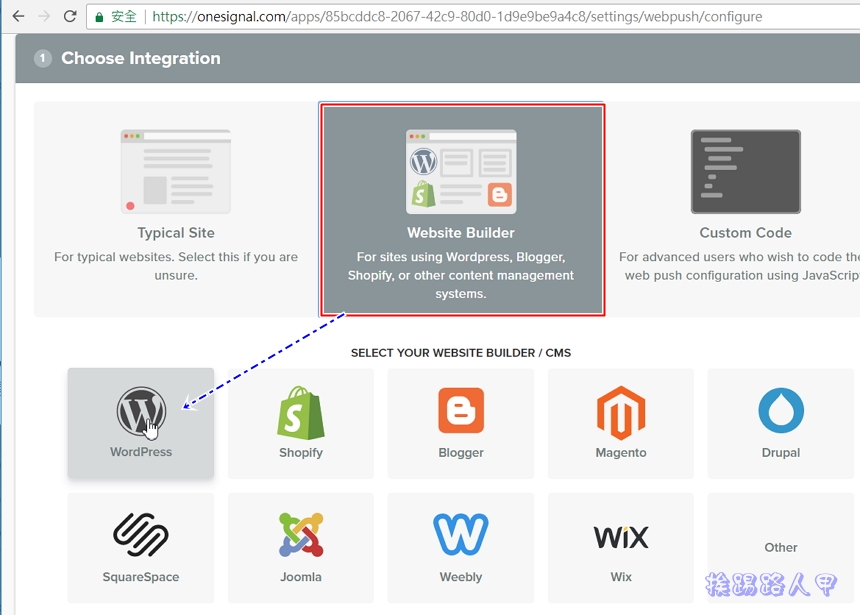
Task: Click the Website Builder description text
Action: coord(461,275)
